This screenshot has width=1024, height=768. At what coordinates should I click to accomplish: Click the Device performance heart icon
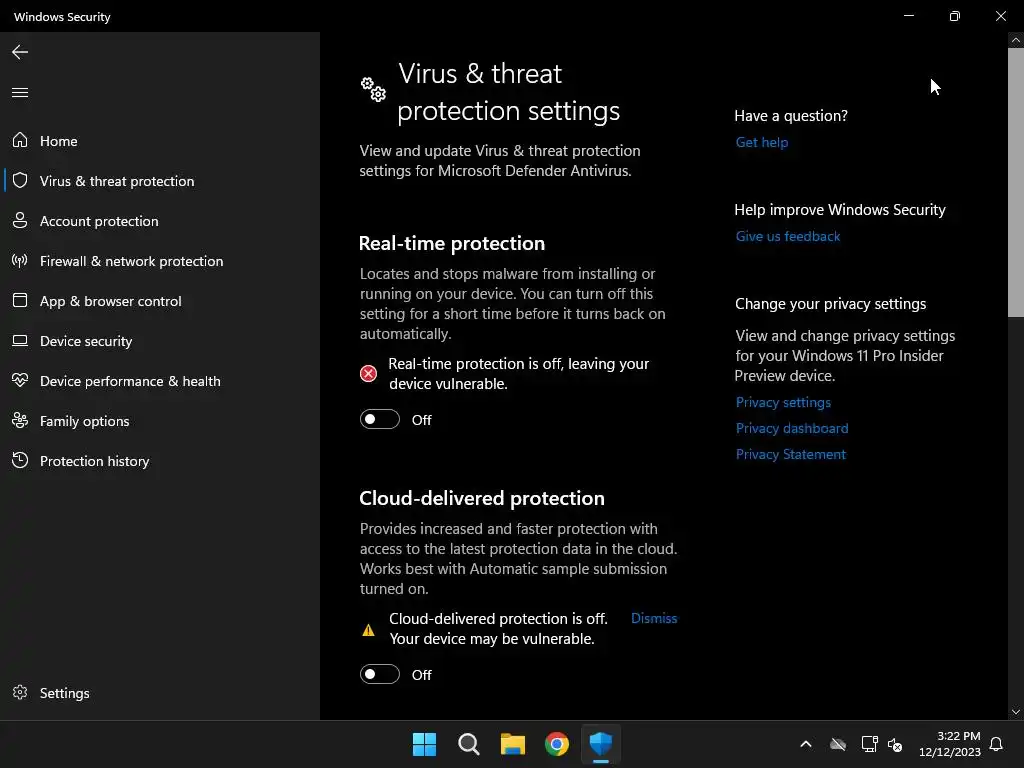point(20,380)
